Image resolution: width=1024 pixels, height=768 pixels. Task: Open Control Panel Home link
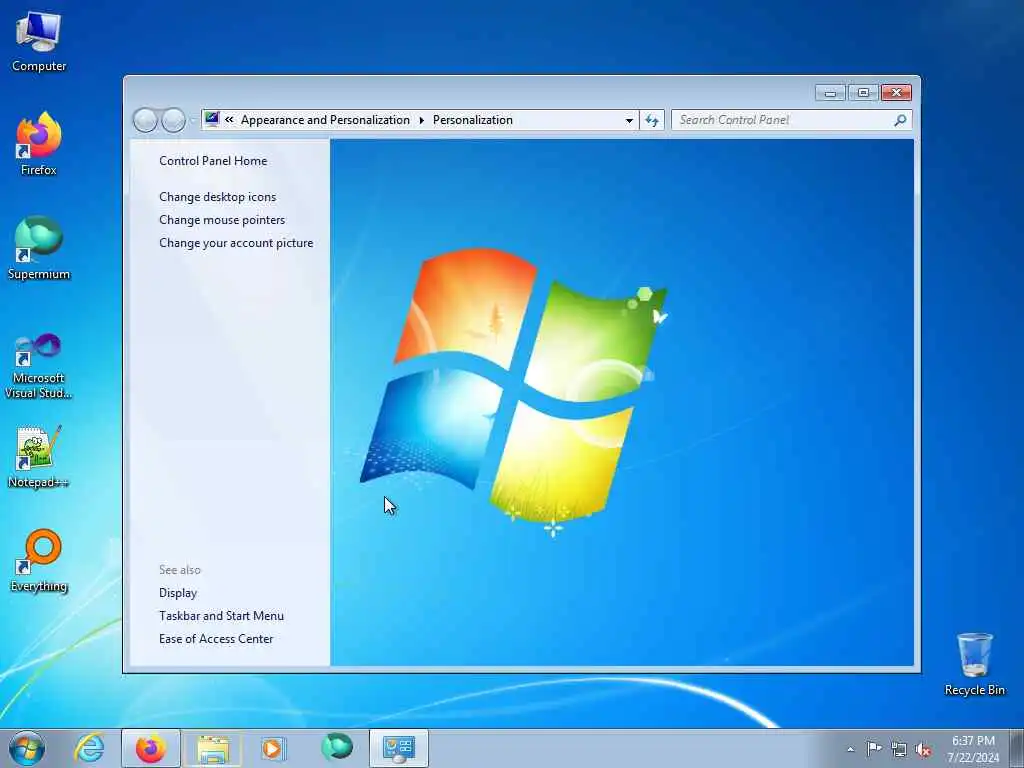click(213, 161)
